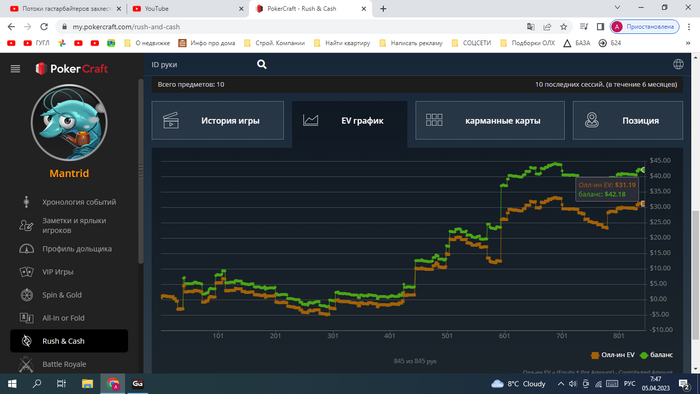Click Chrome icon on the taskbar
The height and width of the screenshot is (394, 700).
(112, 384)
